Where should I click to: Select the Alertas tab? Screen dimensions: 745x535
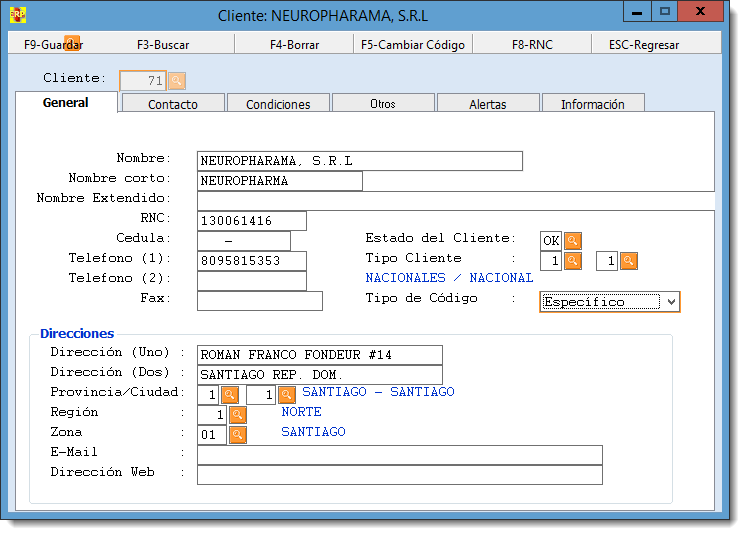[488, 104]
